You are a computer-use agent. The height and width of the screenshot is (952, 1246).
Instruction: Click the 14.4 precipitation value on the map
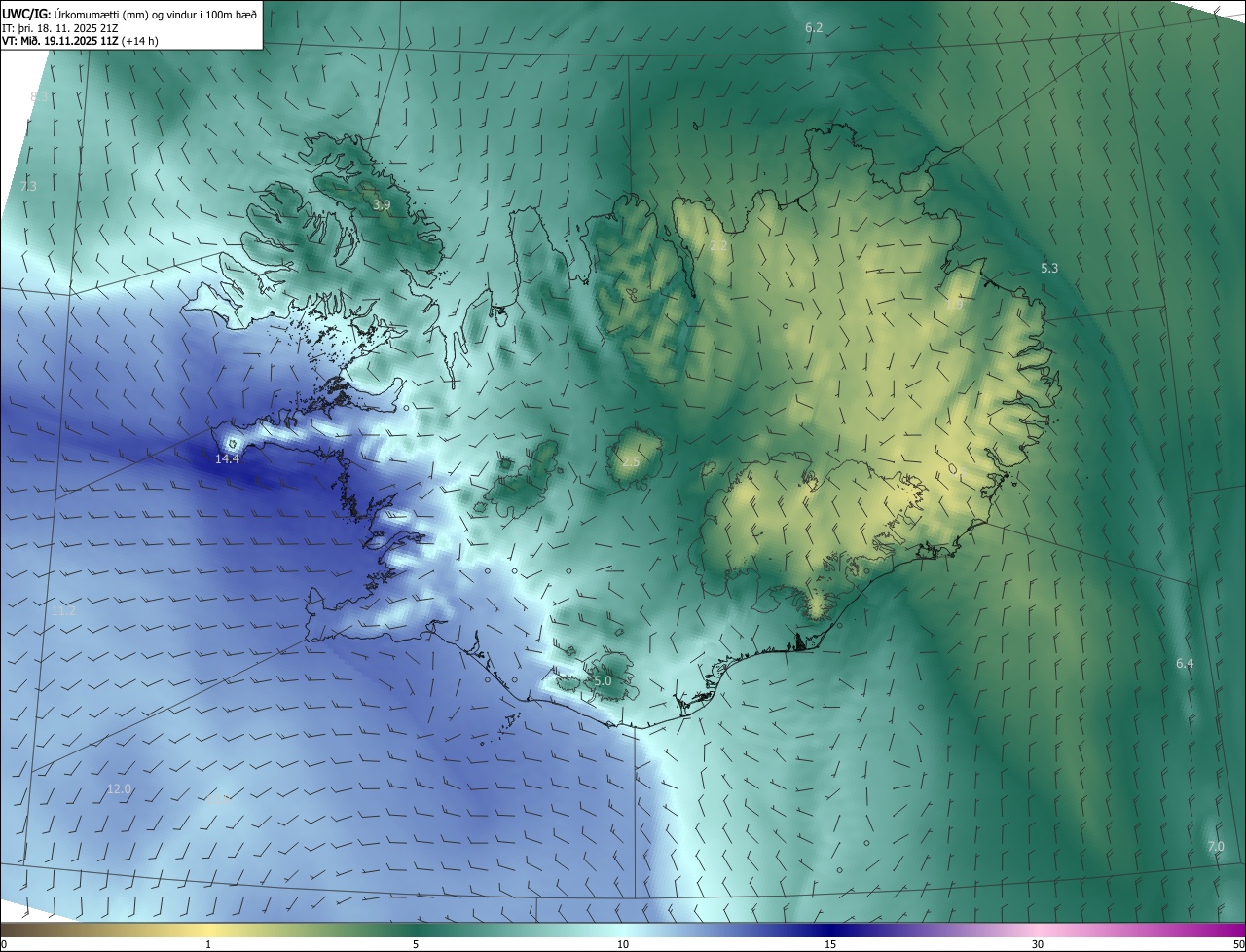click(x=227, y=458)
